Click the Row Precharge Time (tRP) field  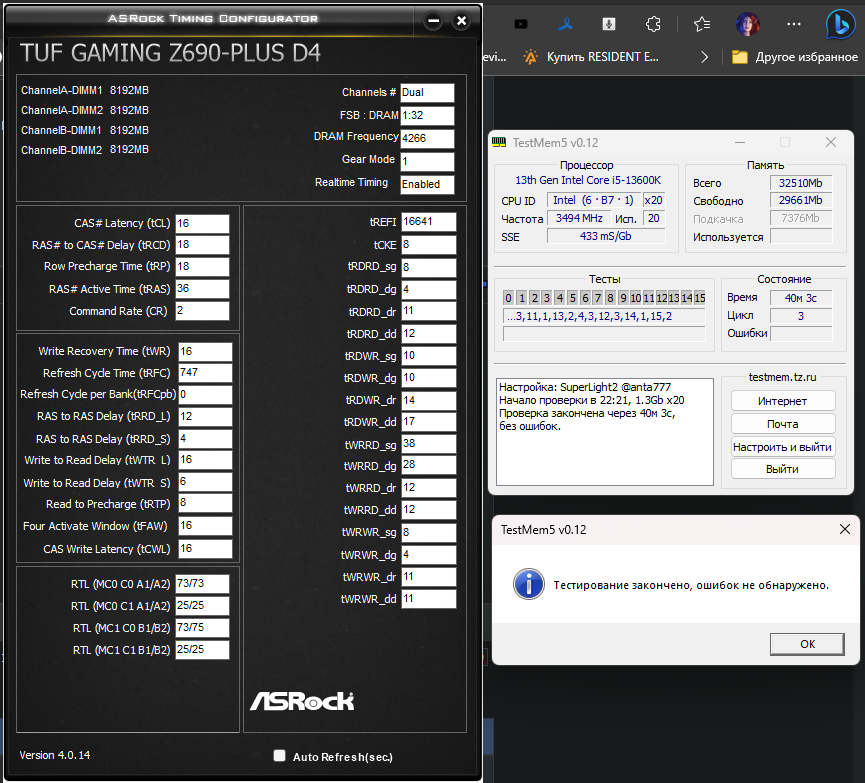coord(202,267)
